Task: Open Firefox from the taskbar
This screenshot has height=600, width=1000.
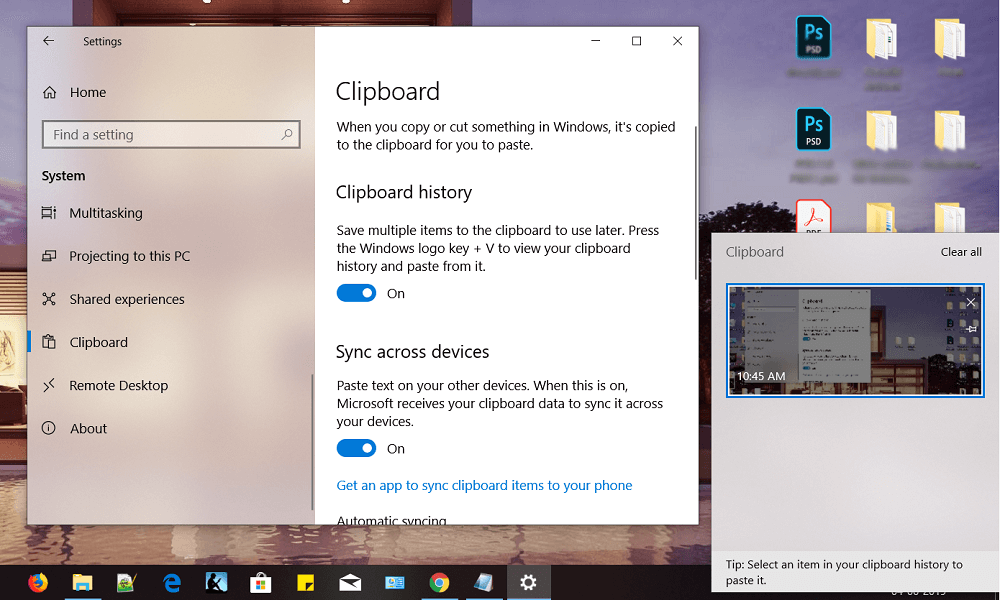Action: pyautogui.click(x=38, y=582)
